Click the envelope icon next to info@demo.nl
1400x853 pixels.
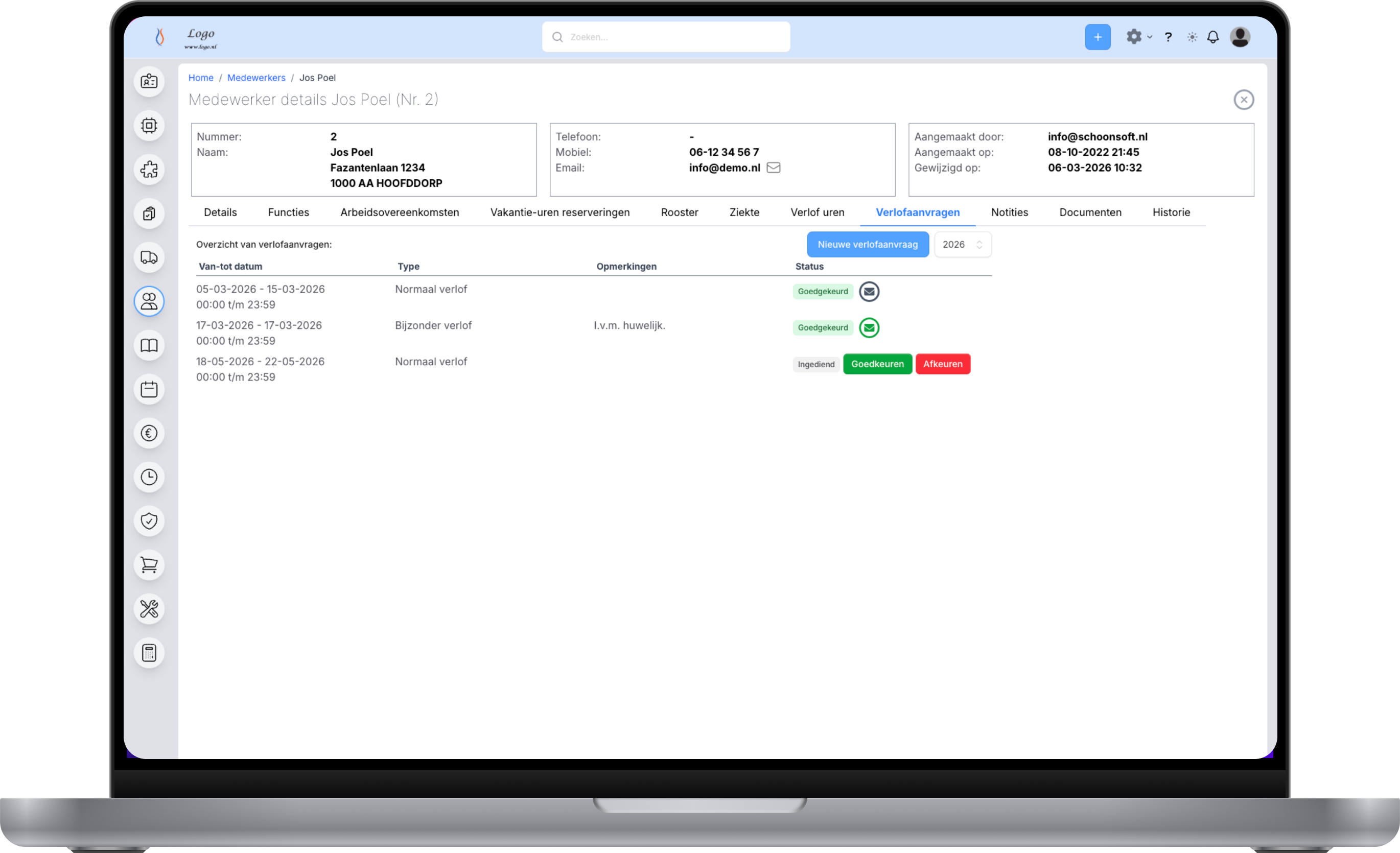773,168
